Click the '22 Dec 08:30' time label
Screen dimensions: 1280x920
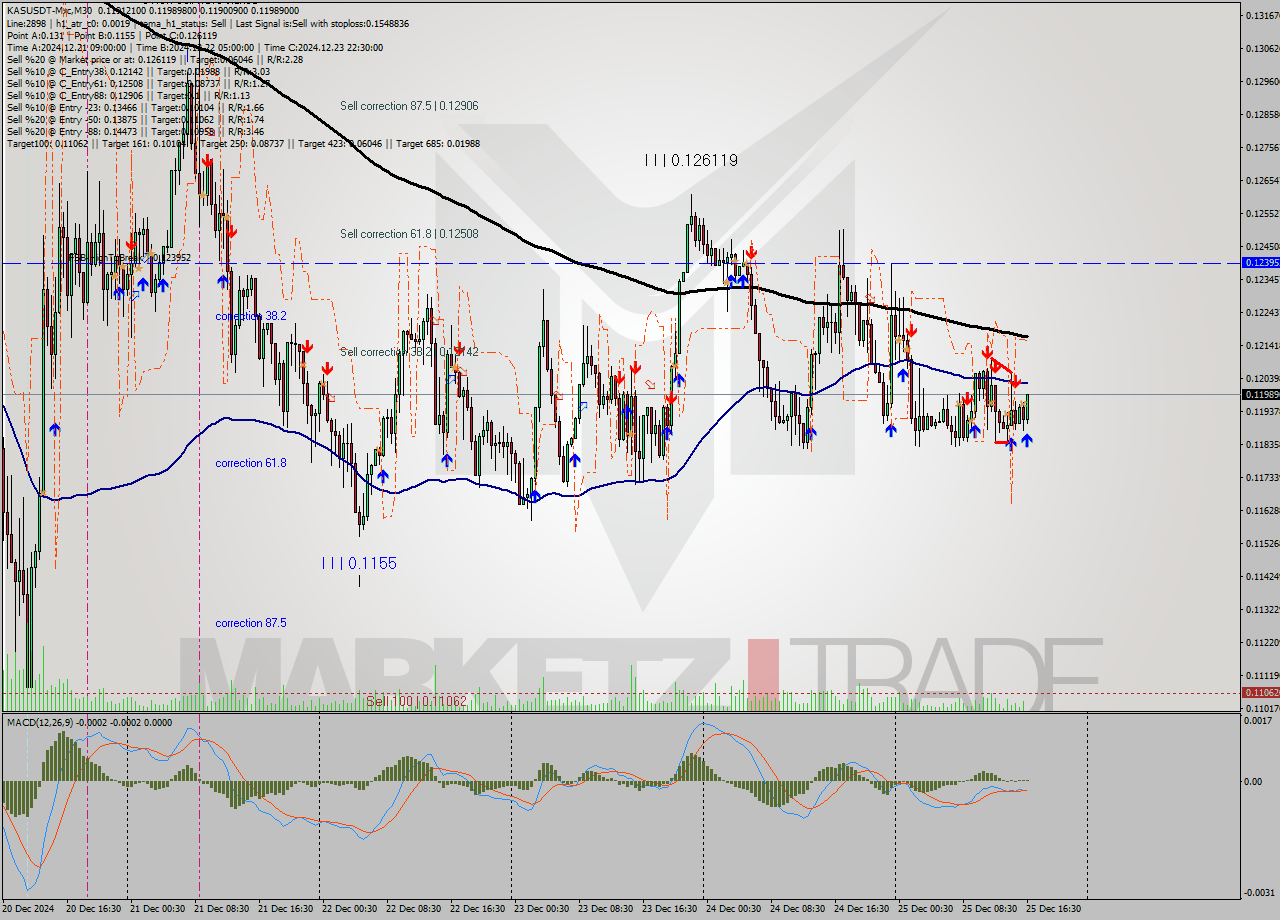(x=414, y=909)
